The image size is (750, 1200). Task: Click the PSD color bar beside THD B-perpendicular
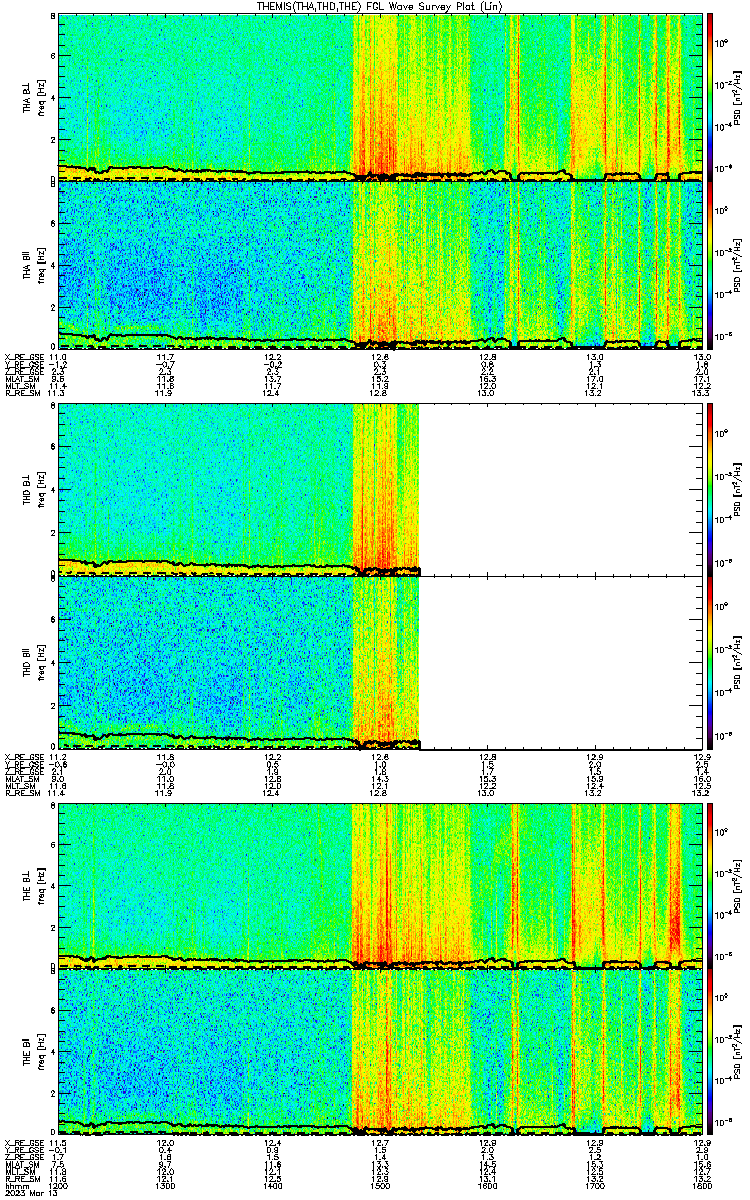710,488
